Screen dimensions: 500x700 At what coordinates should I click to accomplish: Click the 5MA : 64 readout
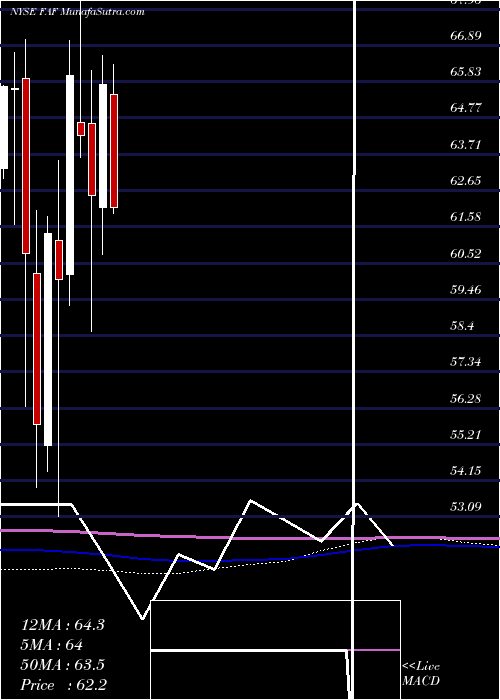click(x=52, y=645)
